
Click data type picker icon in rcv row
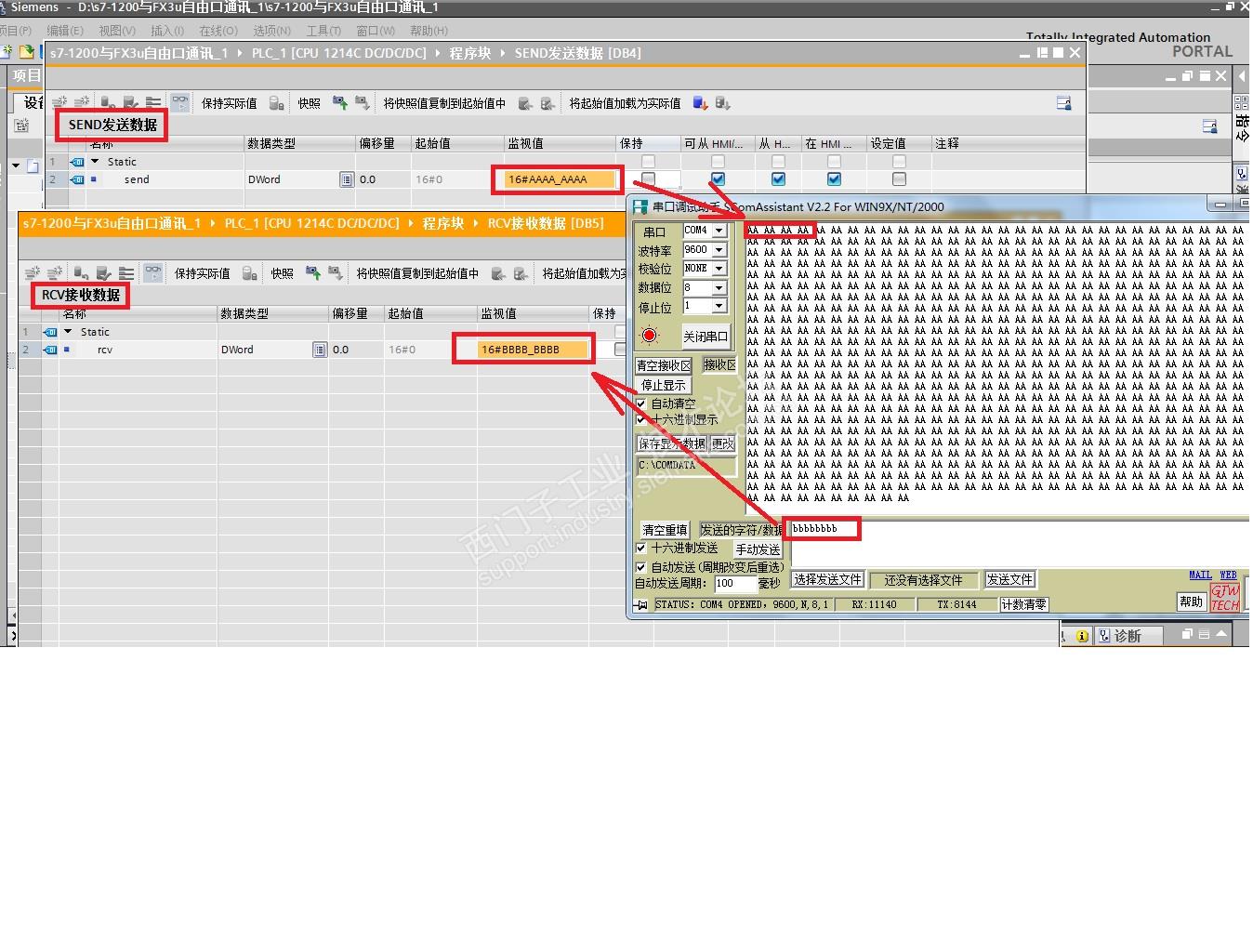point(320,350)
